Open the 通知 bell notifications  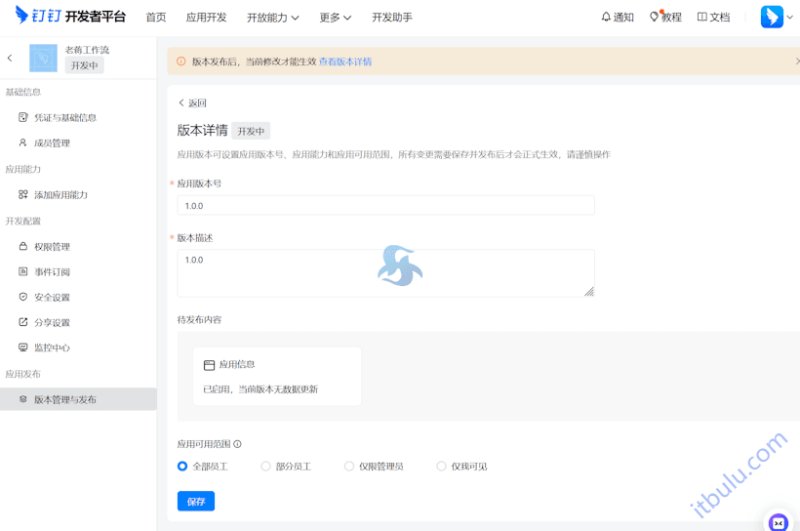pyautogui.click(x=617, y=17)
